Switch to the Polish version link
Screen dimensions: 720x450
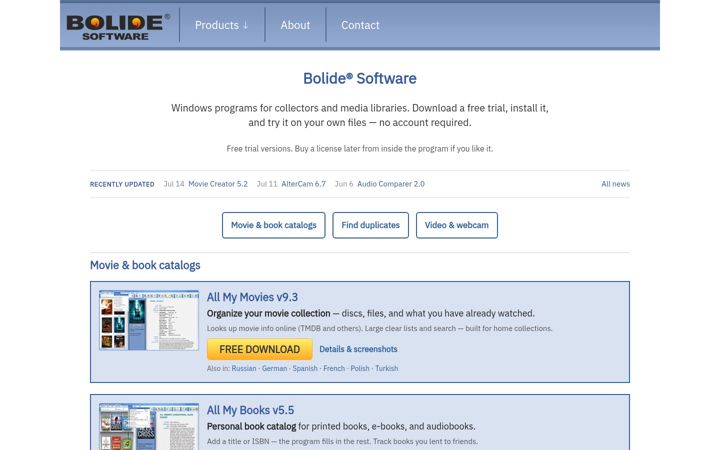(360, 368)
